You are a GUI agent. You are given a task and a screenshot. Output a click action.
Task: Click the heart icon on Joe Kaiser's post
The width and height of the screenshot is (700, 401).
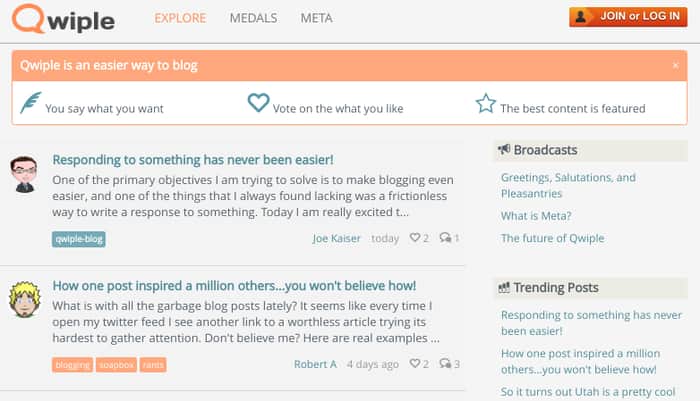[415, 238]
